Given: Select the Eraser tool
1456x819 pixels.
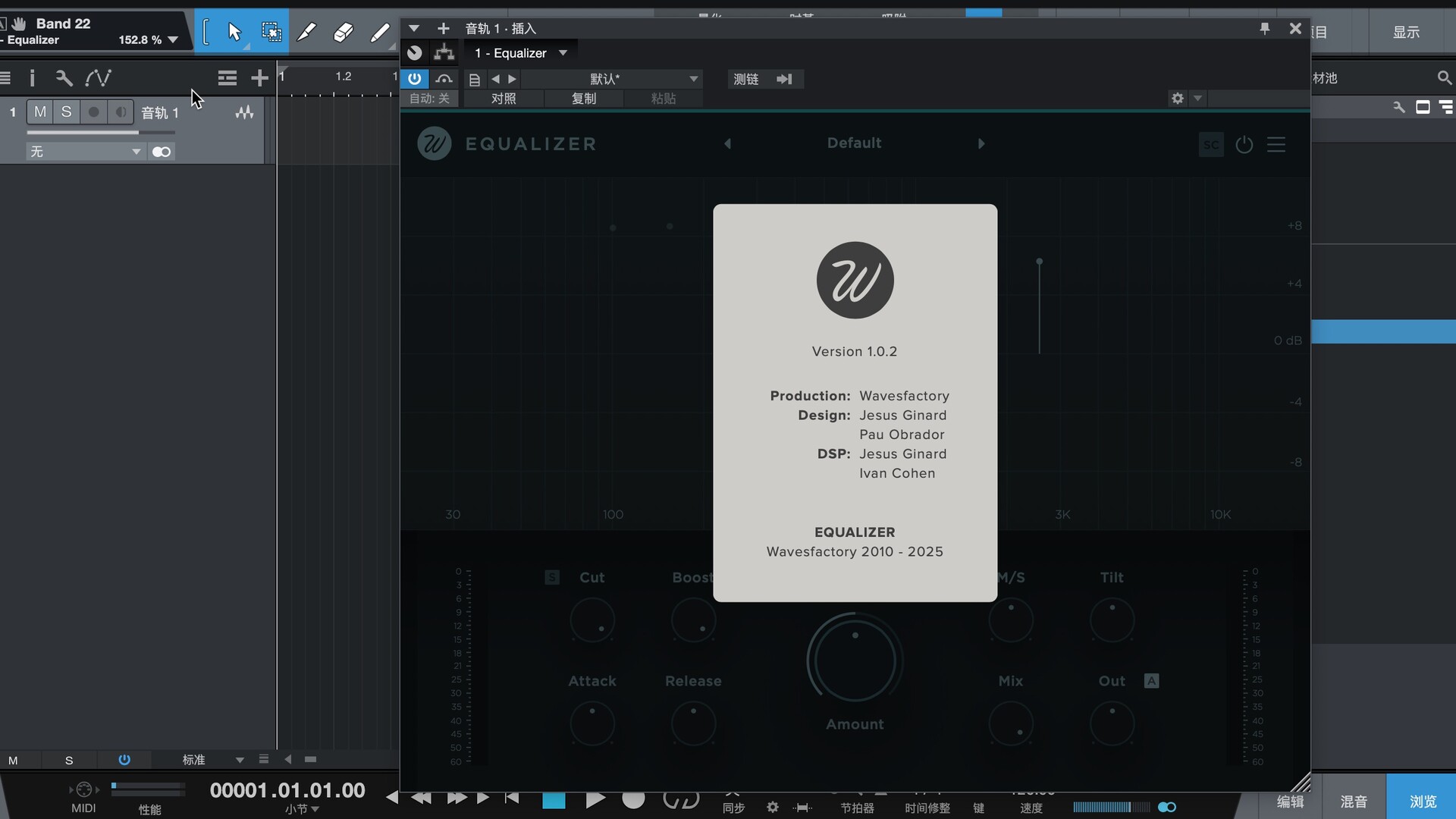Looking at the screenshot, I should (x=344, y=32).
